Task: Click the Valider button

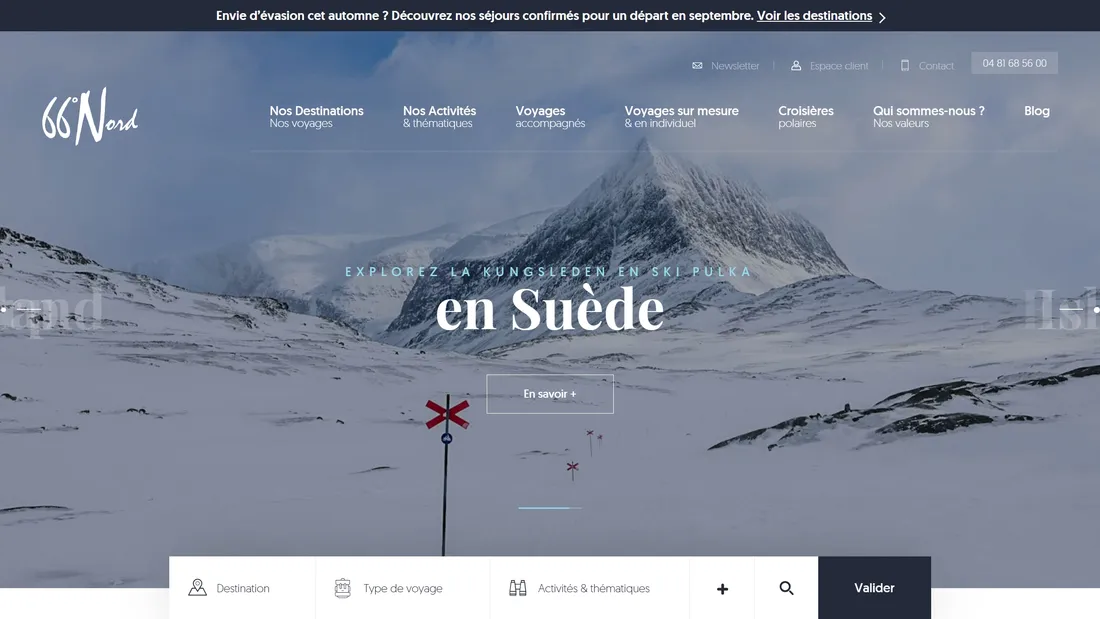Action: (874, 588)
